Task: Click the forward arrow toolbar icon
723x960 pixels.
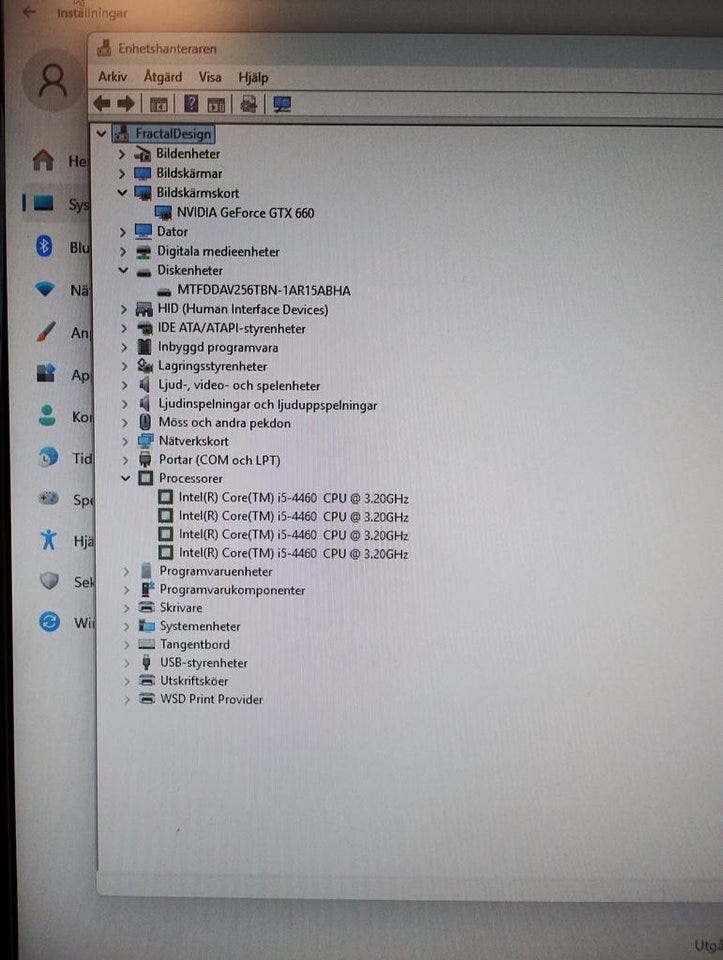Action: click(x=125, y=104)
